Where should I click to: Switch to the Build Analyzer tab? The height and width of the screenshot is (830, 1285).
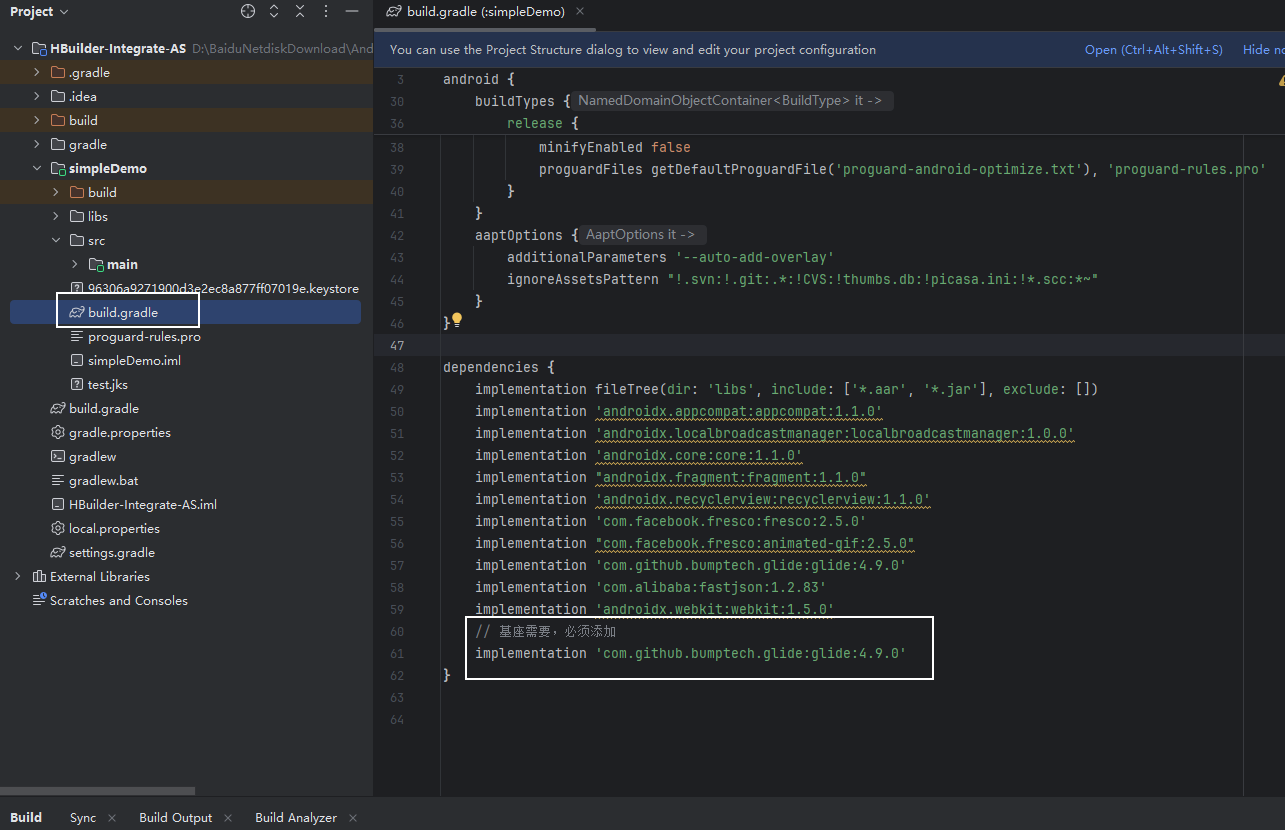tap(295, 818)
